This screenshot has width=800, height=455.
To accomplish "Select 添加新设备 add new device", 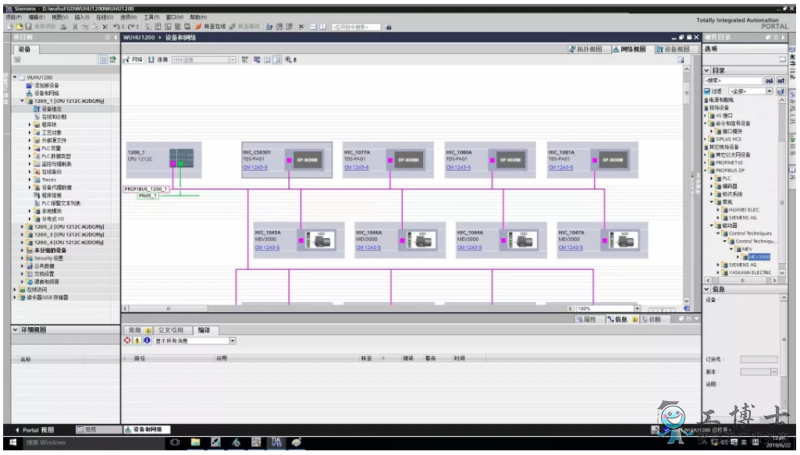I will [46, 85].
